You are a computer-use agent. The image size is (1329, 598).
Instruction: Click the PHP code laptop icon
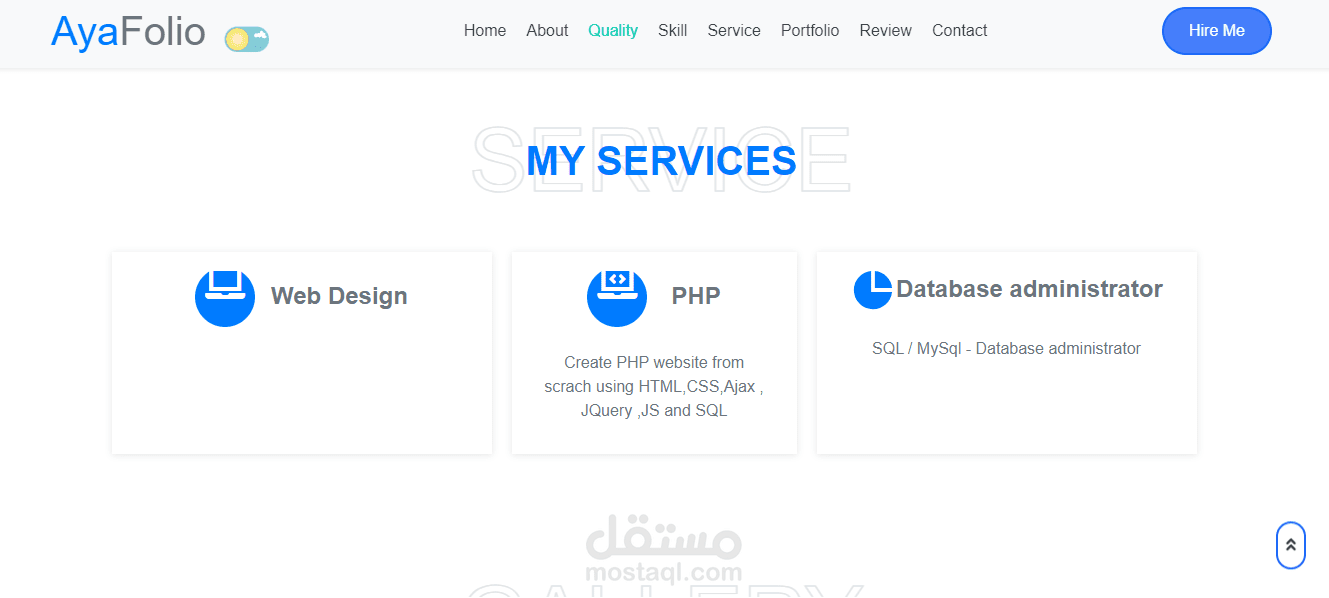617,297
